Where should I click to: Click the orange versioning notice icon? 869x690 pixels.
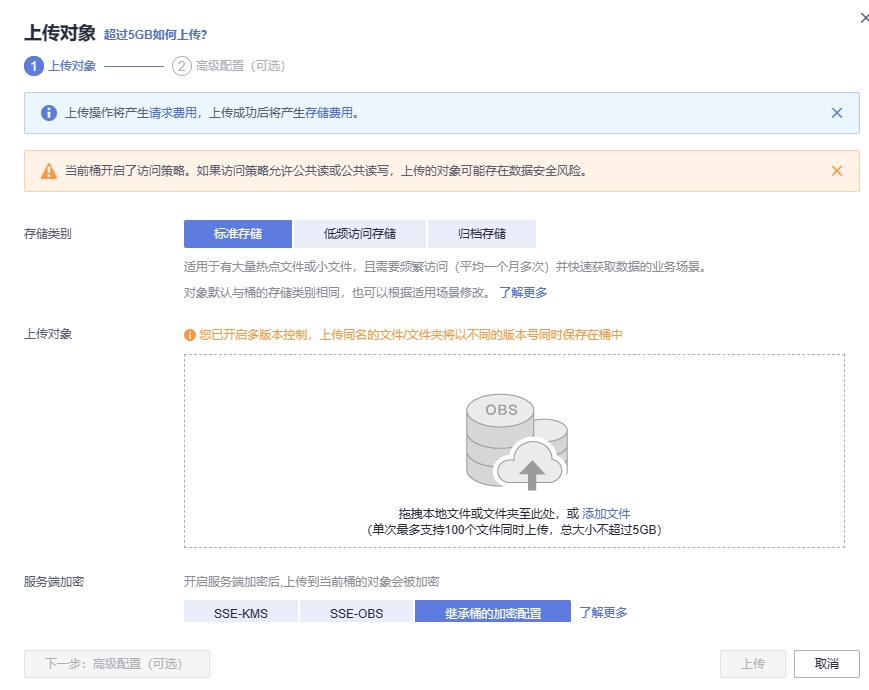tap(190, 335)
